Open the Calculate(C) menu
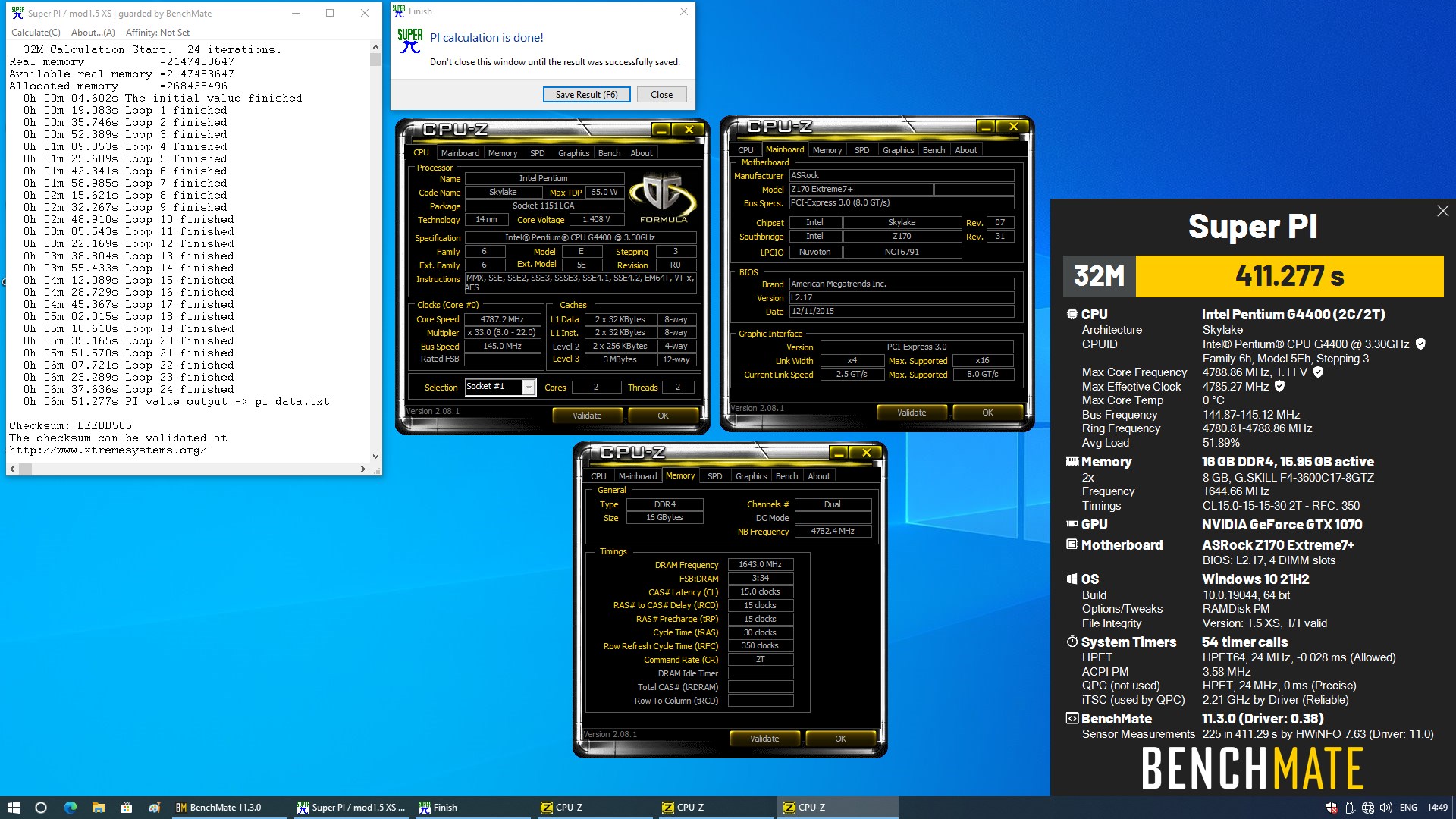Image resolution: width=1456 pixels, height=819 pixels. coord(36,33)
